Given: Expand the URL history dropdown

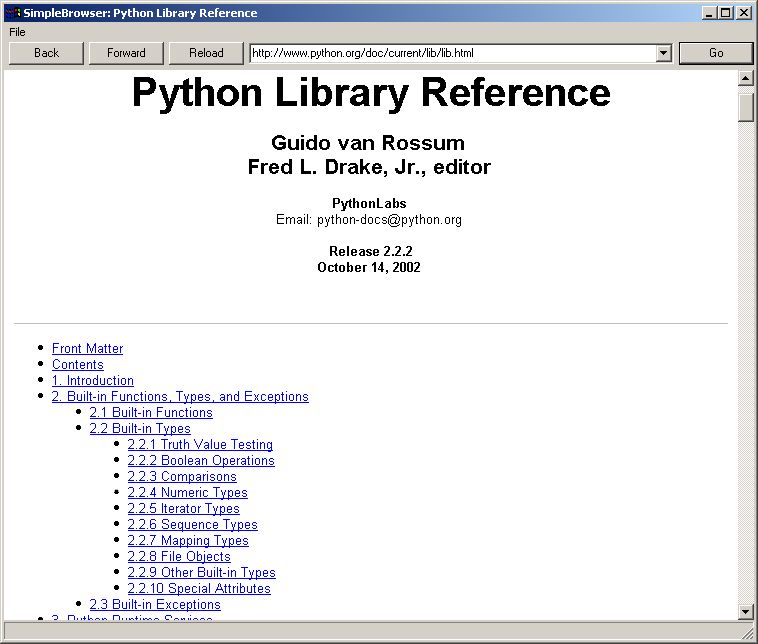Looking at the screenshot, I should 664,53.
